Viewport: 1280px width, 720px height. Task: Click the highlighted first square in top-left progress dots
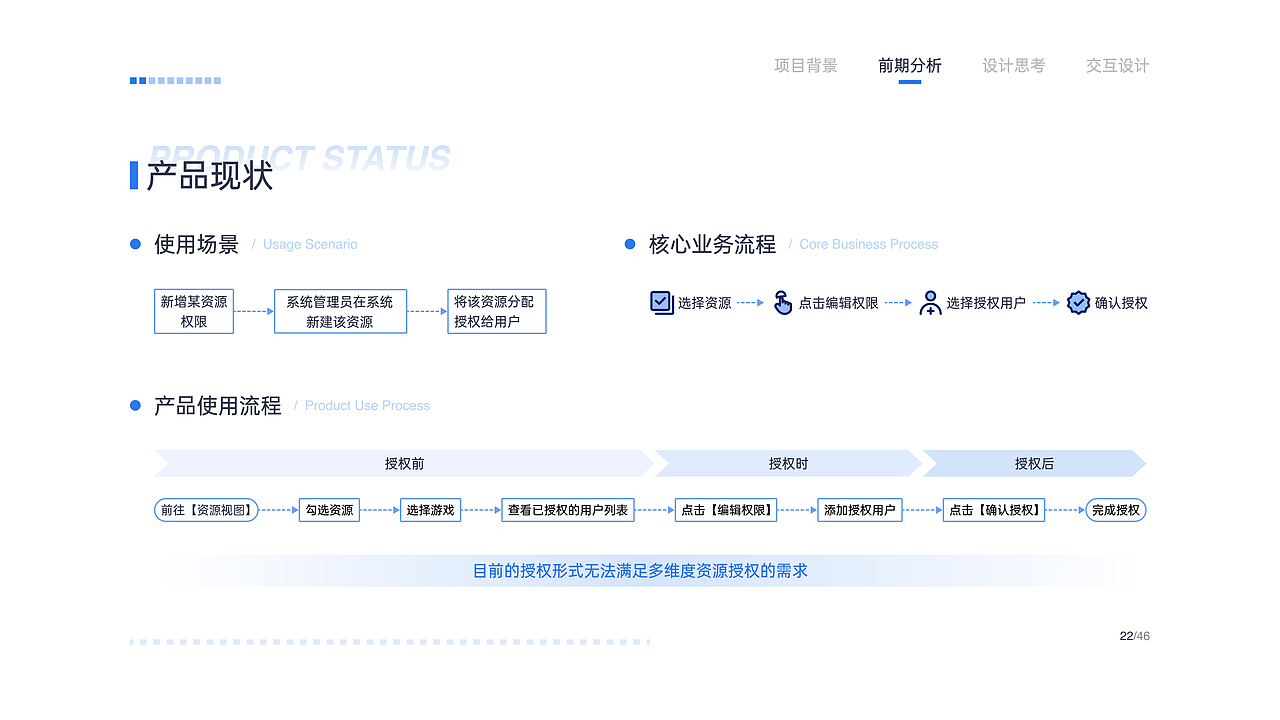pyautogui.click(x=131, y=80)
